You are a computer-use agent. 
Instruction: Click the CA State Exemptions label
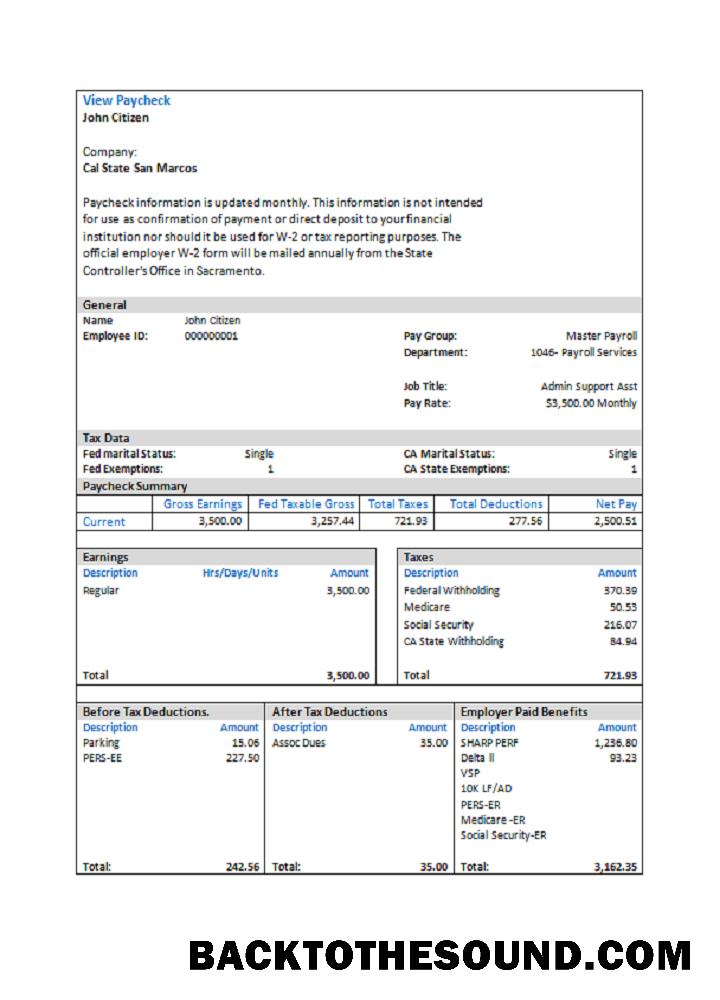[x=457, y=469]
